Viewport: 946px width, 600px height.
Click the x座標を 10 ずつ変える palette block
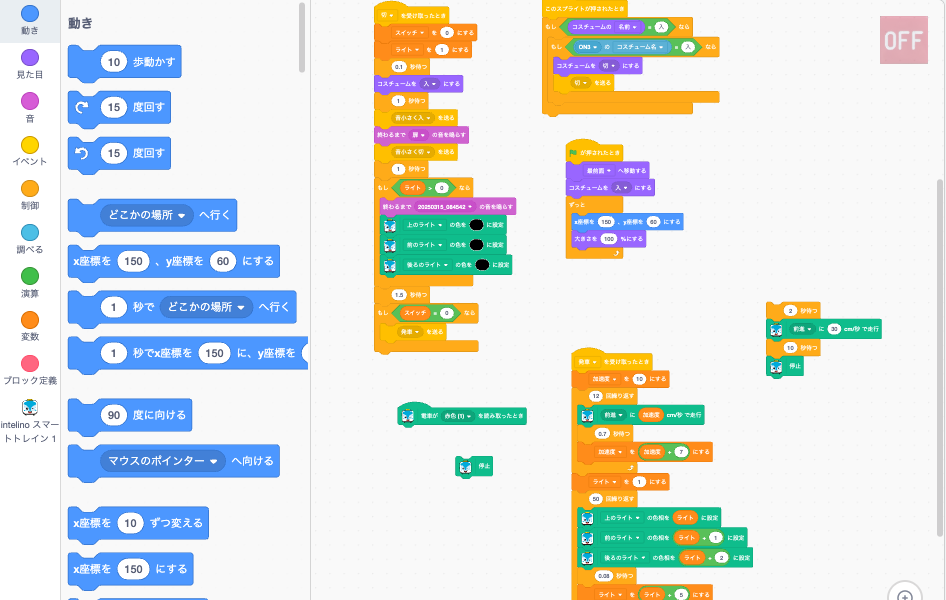[139, 523]
